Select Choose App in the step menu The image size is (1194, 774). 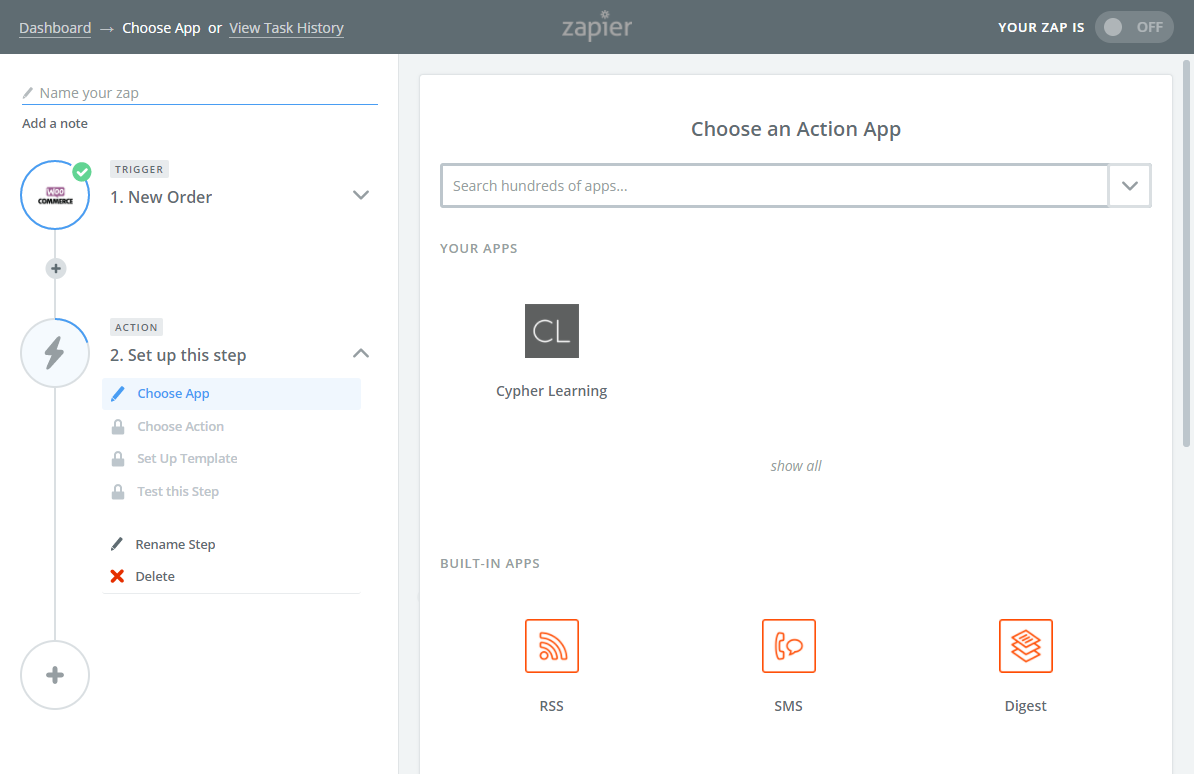[231, 394]
